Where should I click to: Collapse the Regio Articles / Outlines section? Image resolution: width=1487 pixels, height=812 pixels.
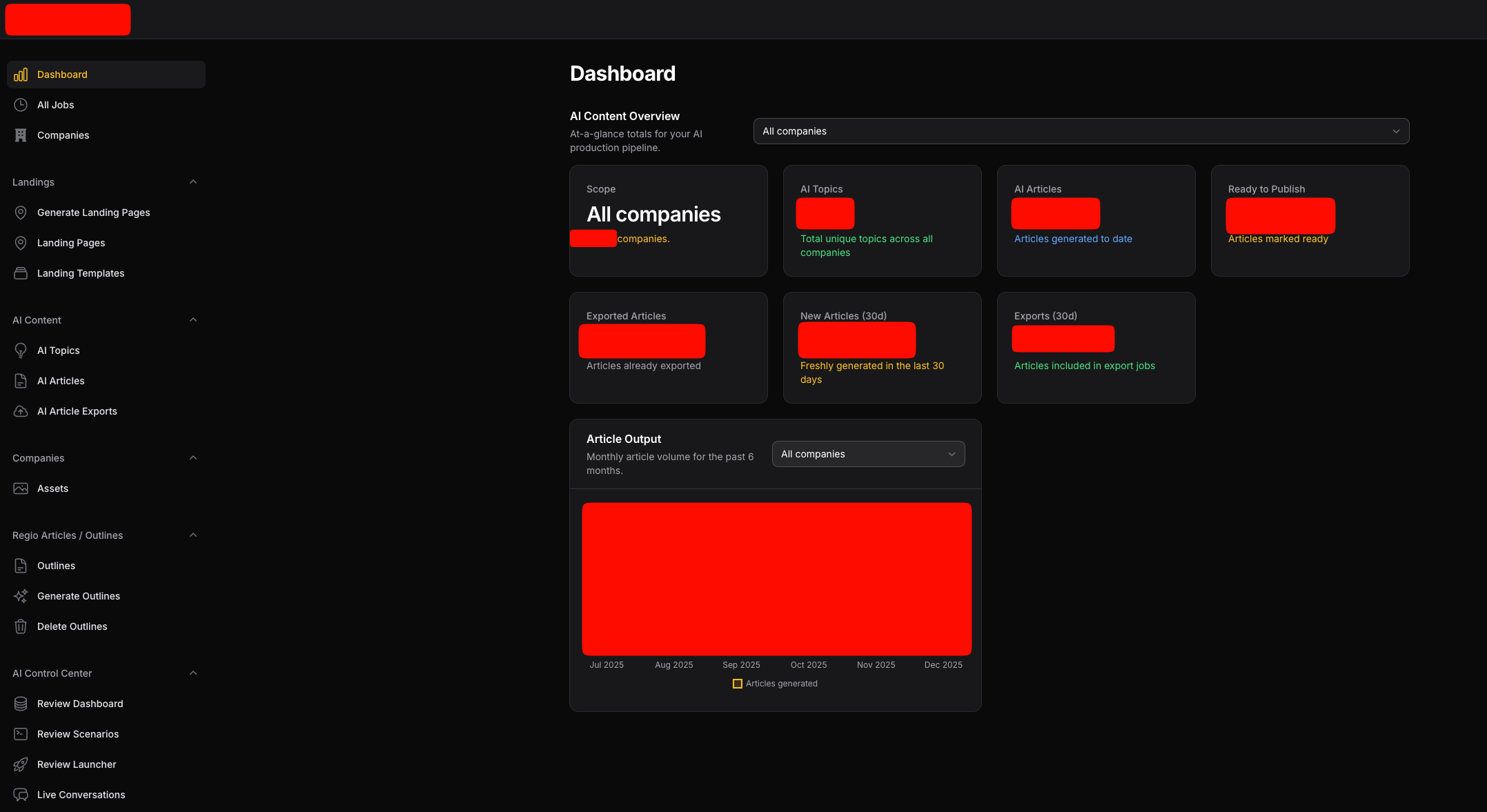pyautogui.click(x=193, y=535)
